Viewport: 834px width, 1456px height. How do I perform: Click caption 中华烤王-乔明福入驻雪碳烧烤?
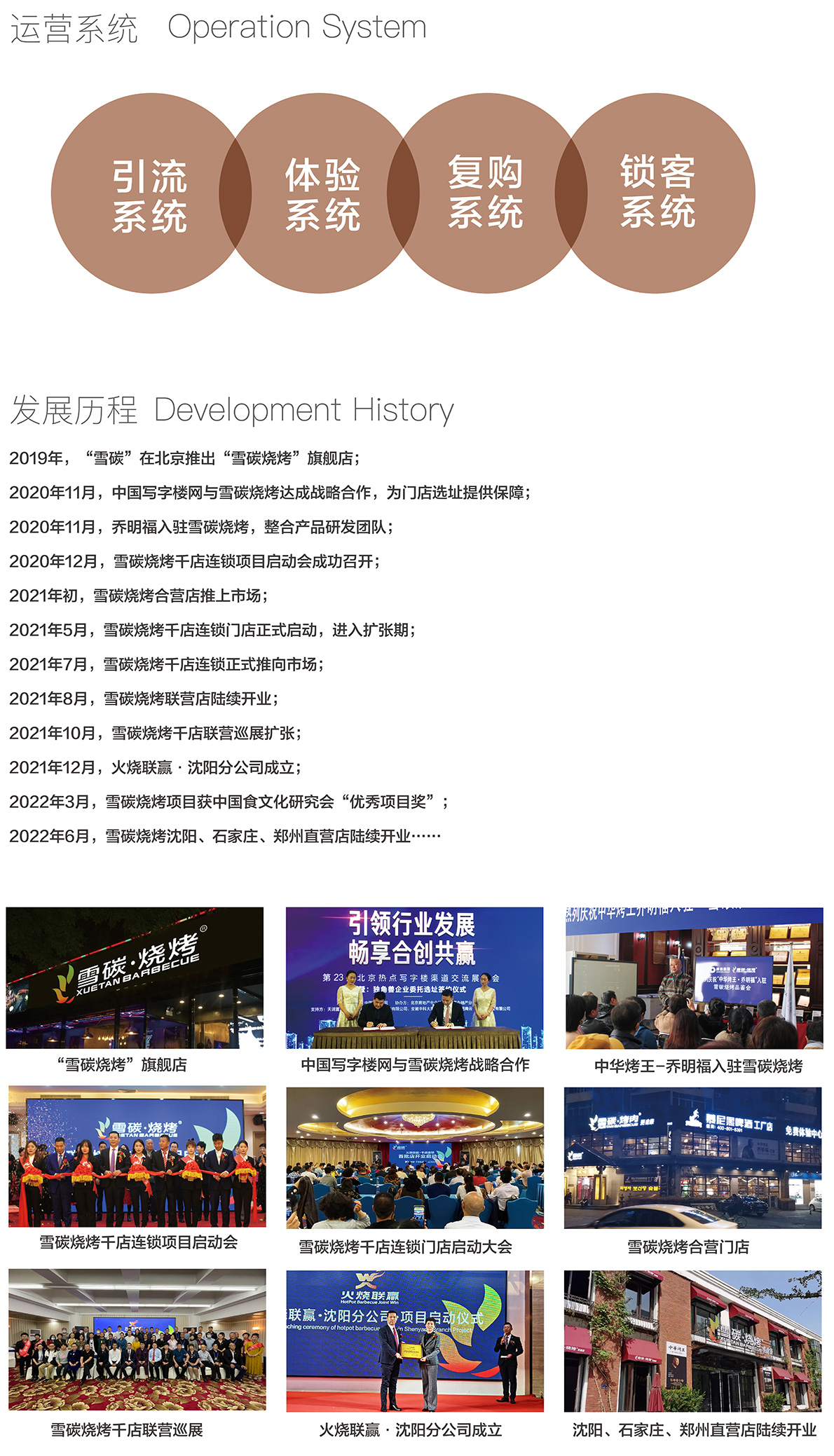pyautogui.click(x=699, y=1066)
